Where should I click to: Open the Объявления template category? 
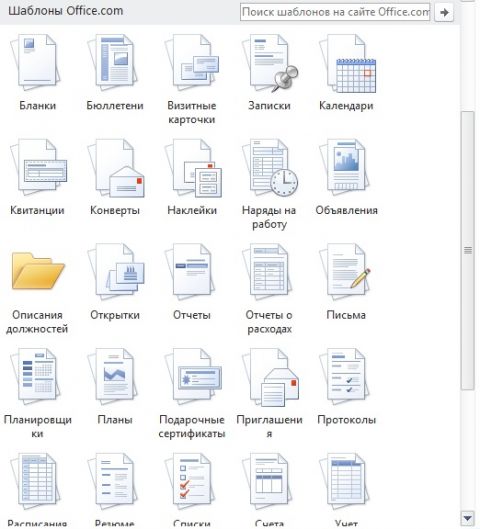pos(345,167)
